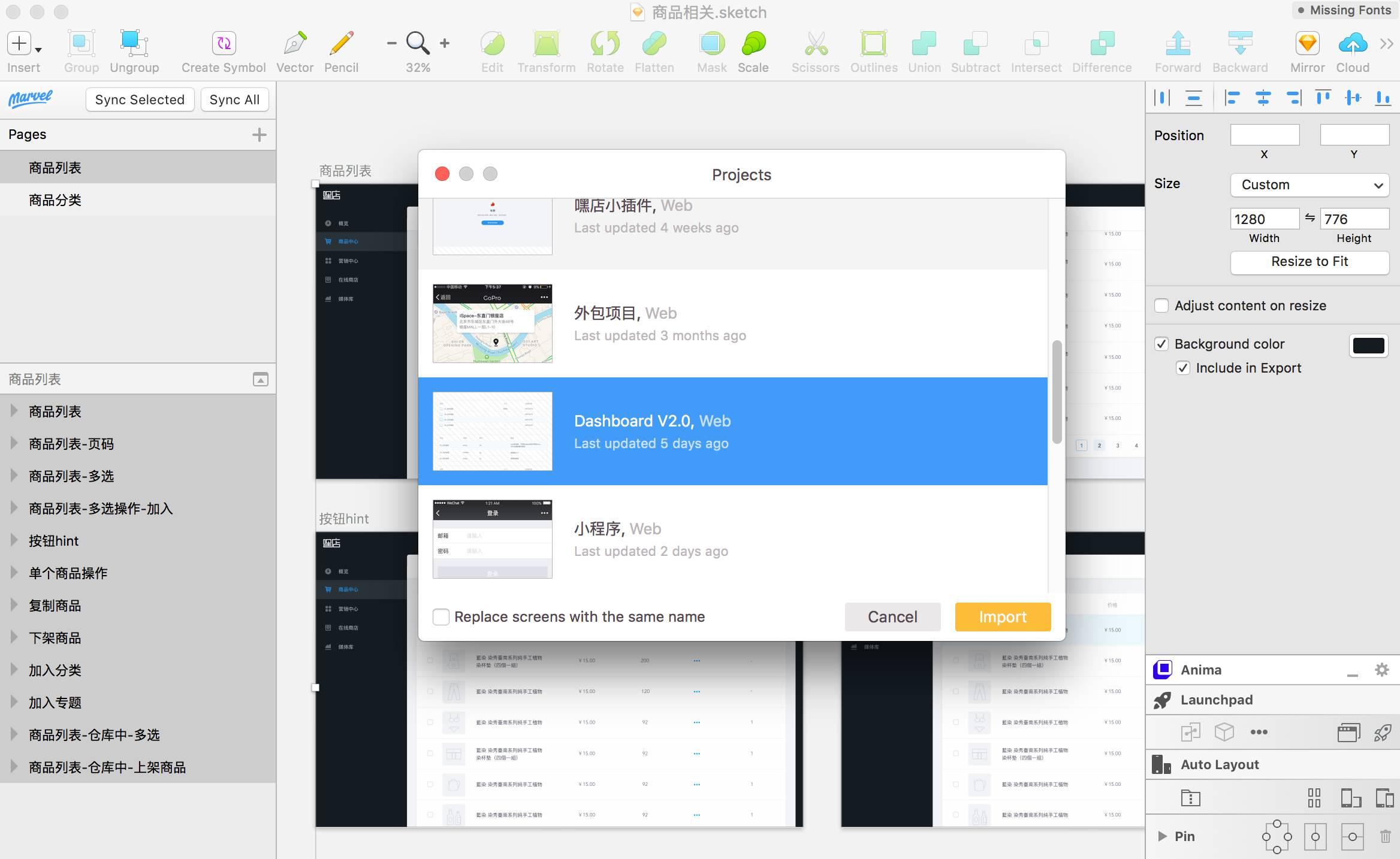Expand the 按钮hint layer group
This screenshot has height=859, width=1400.
pyautogui.click(x=14, y=540)
